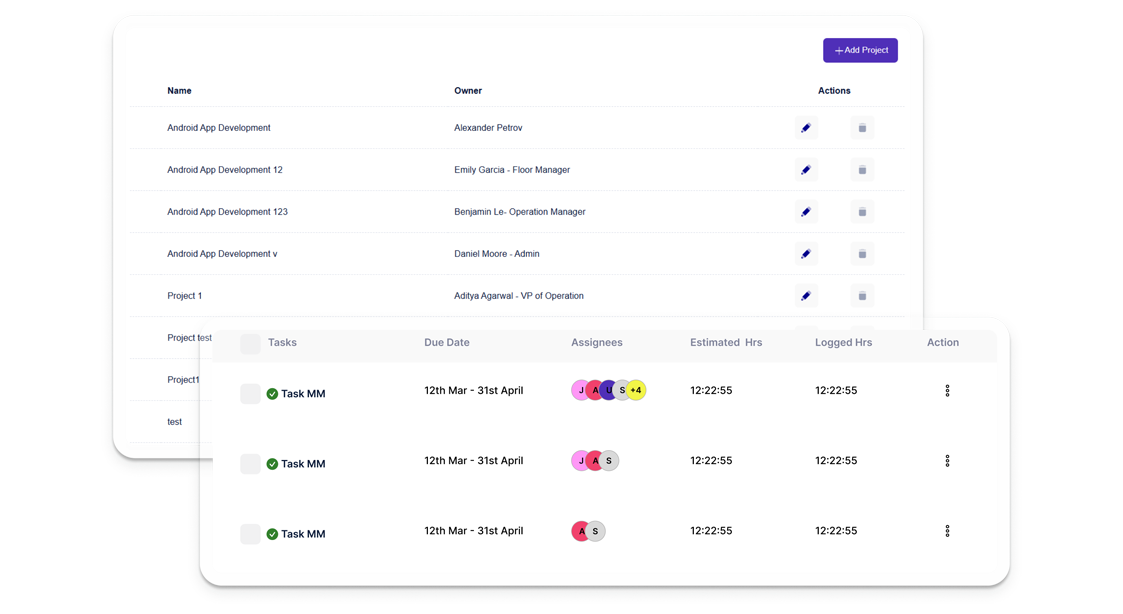Check the first Task MM row checkbox
This screenshot has width=1123, height=614.
click(250, 393)
